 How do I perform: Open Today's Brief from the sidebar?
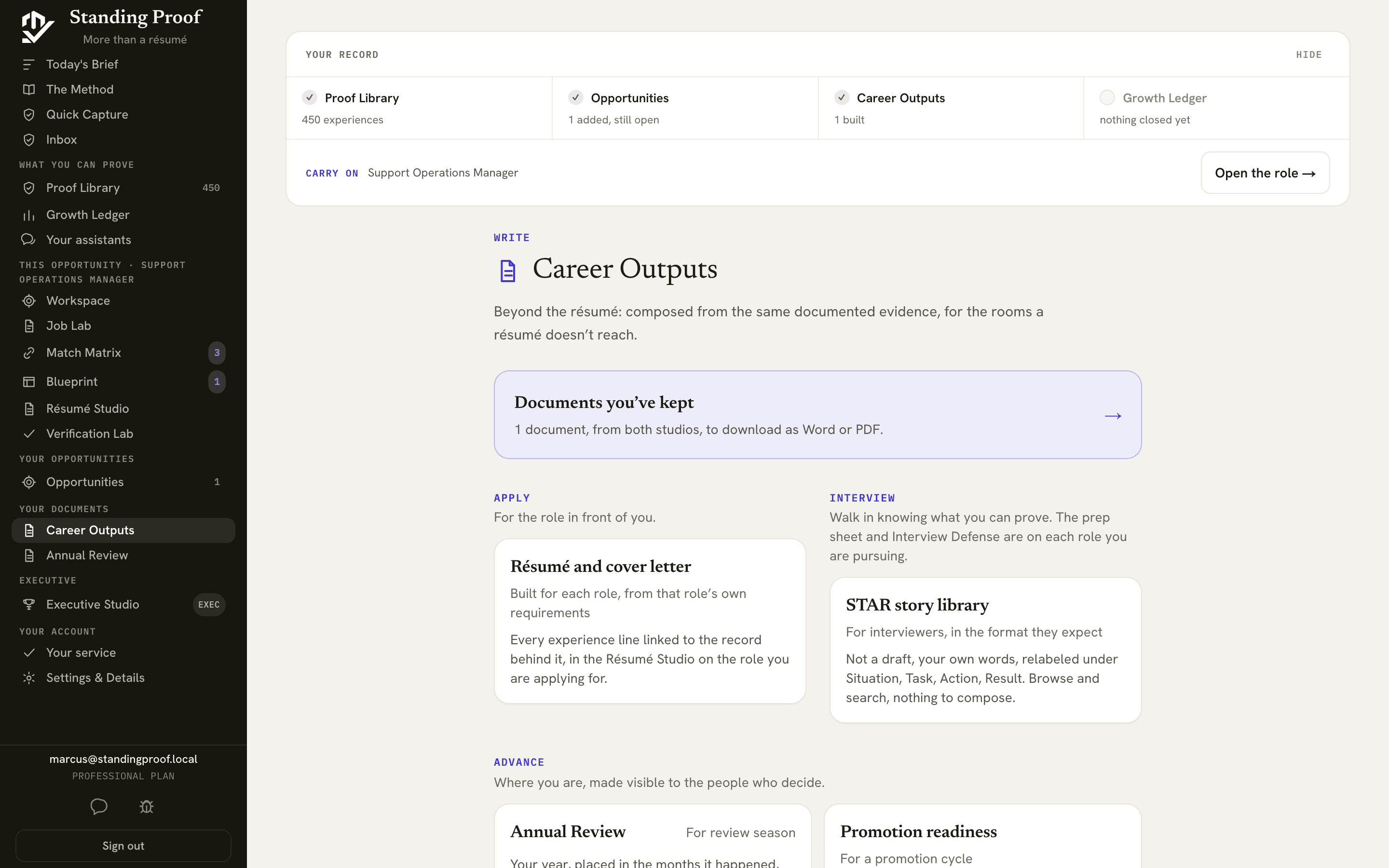[123, 64]
